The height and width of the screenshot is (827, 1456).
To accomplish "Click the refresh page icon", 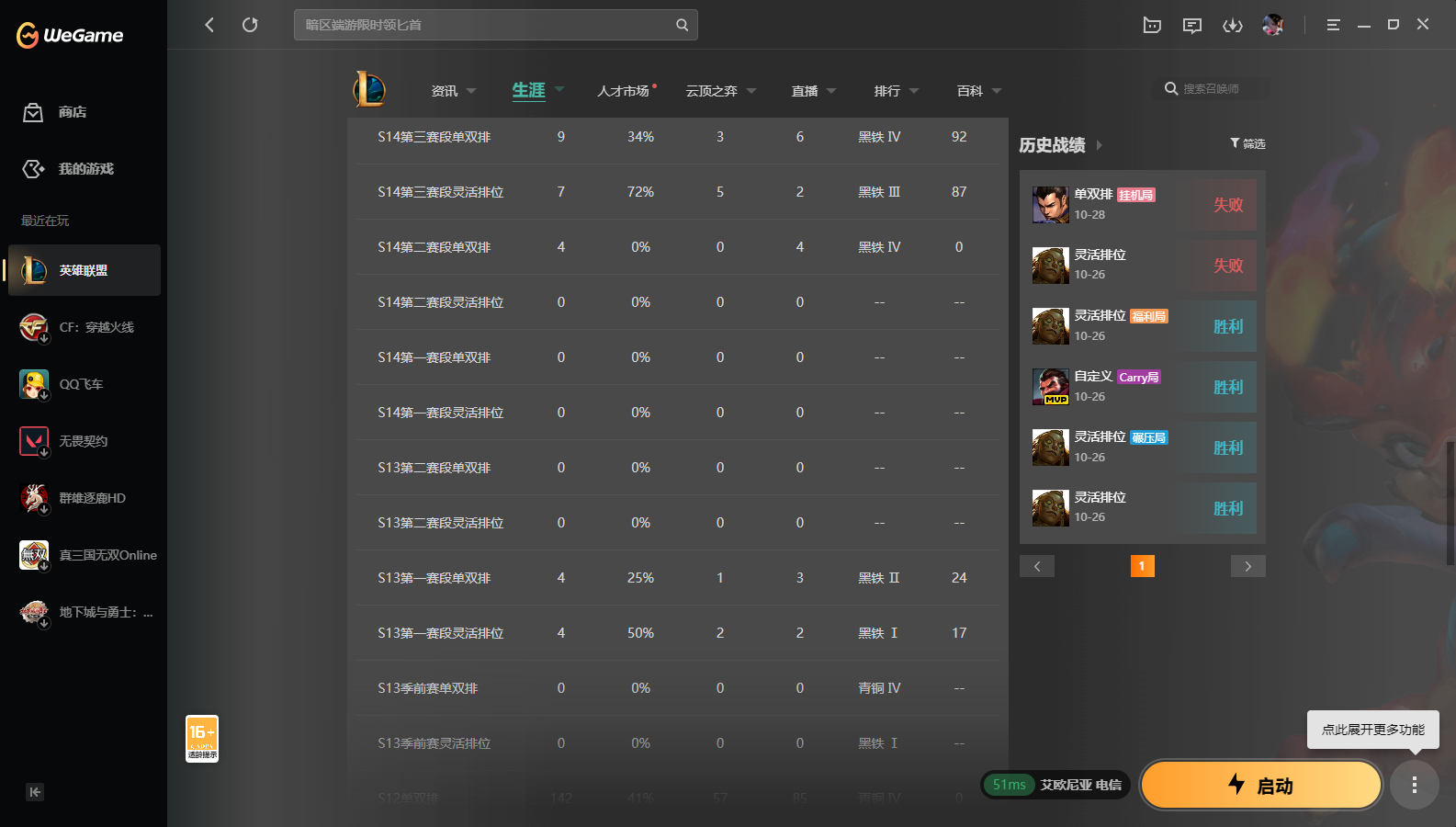I will tap(250, 25).
